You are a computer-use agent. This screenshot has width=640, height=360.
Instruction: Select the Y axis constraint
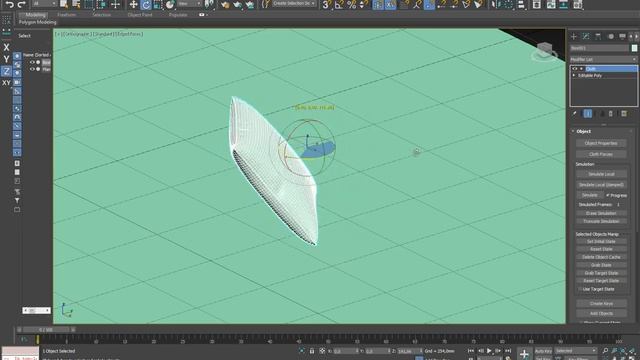coord(6,59)
